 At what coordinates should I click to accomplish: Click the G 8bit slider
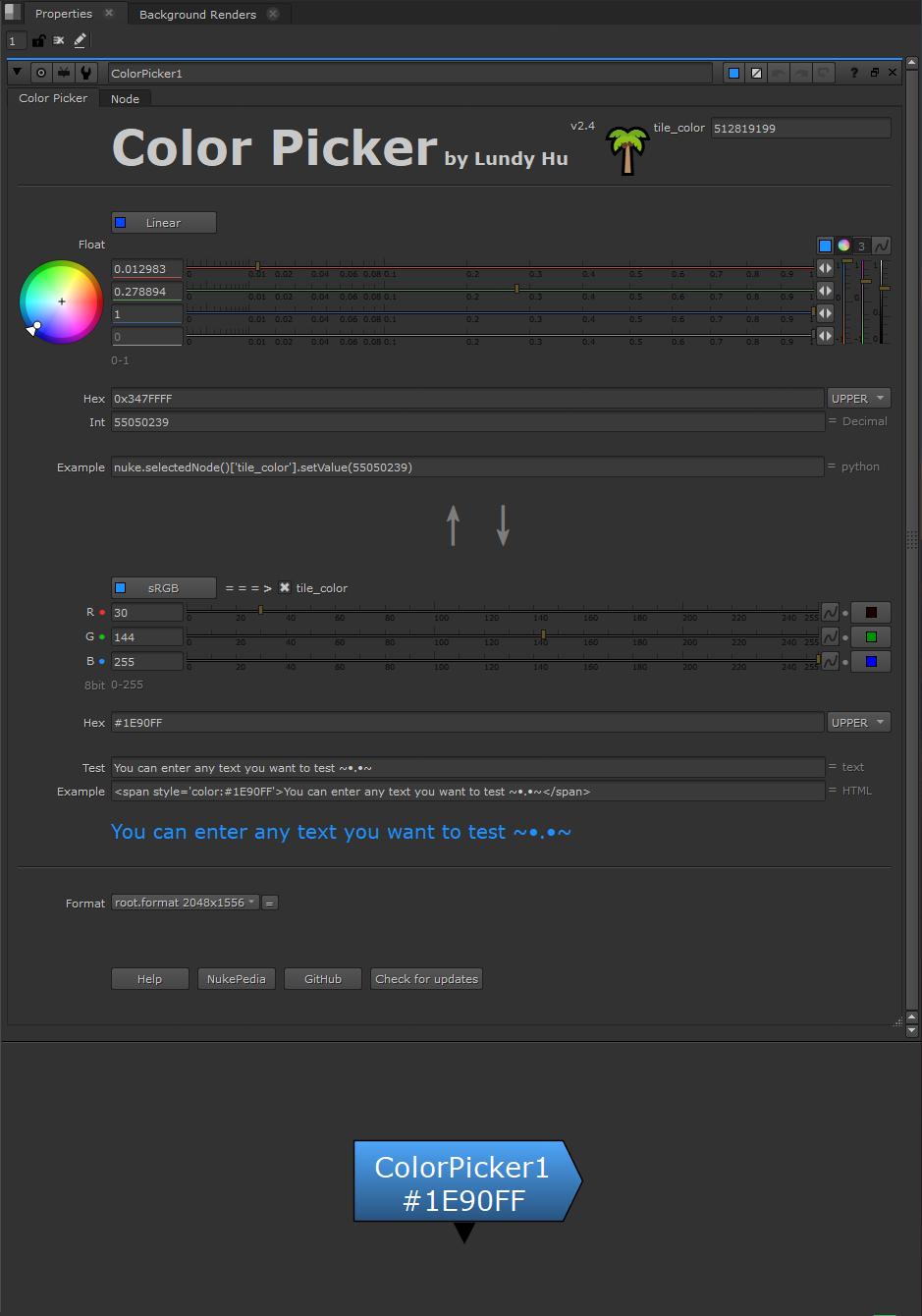(503, 636)
